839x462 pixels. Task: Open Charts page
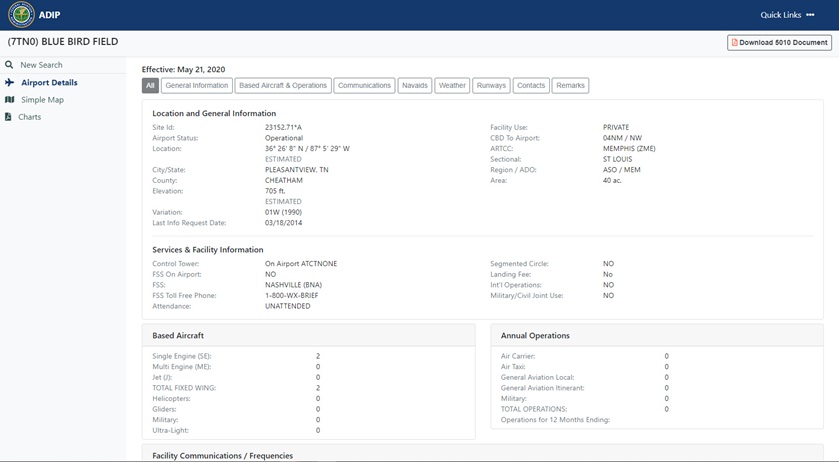(29, 117)
